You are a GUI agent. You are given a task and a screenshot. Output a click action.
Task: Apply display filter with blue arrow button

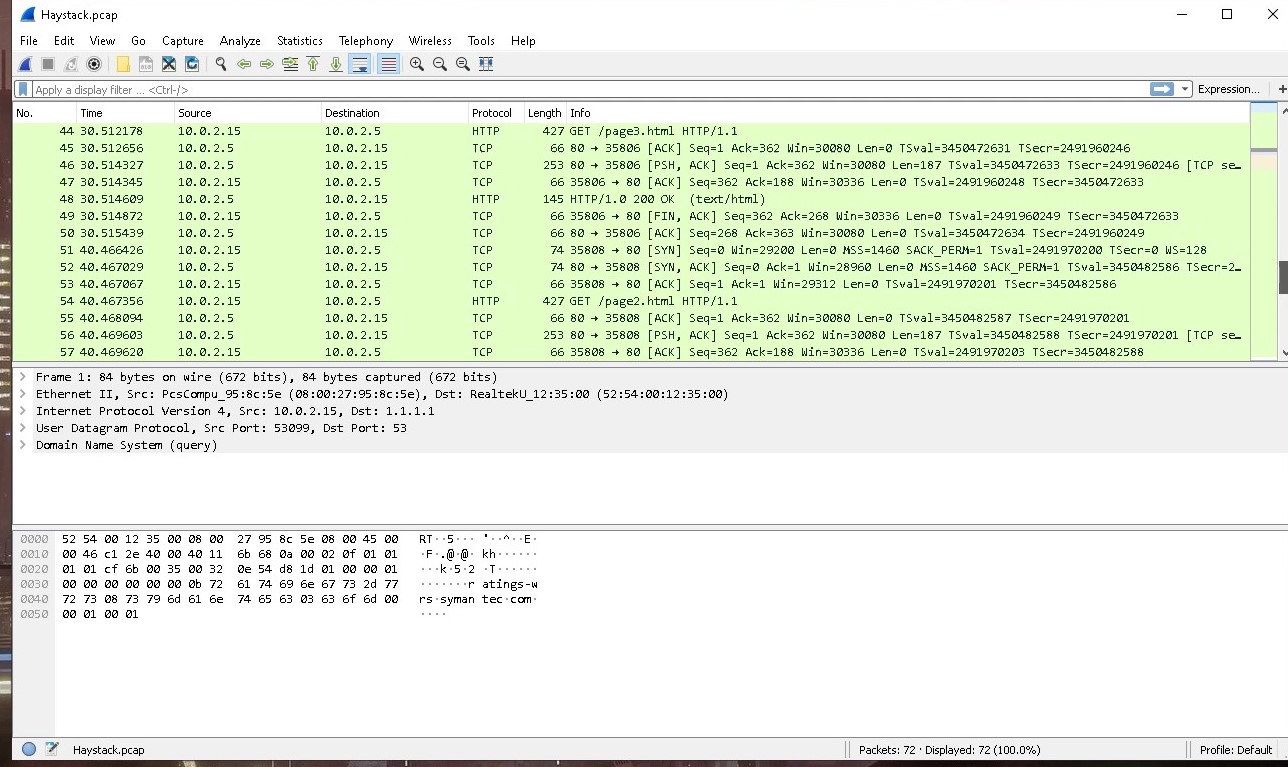1162,89
